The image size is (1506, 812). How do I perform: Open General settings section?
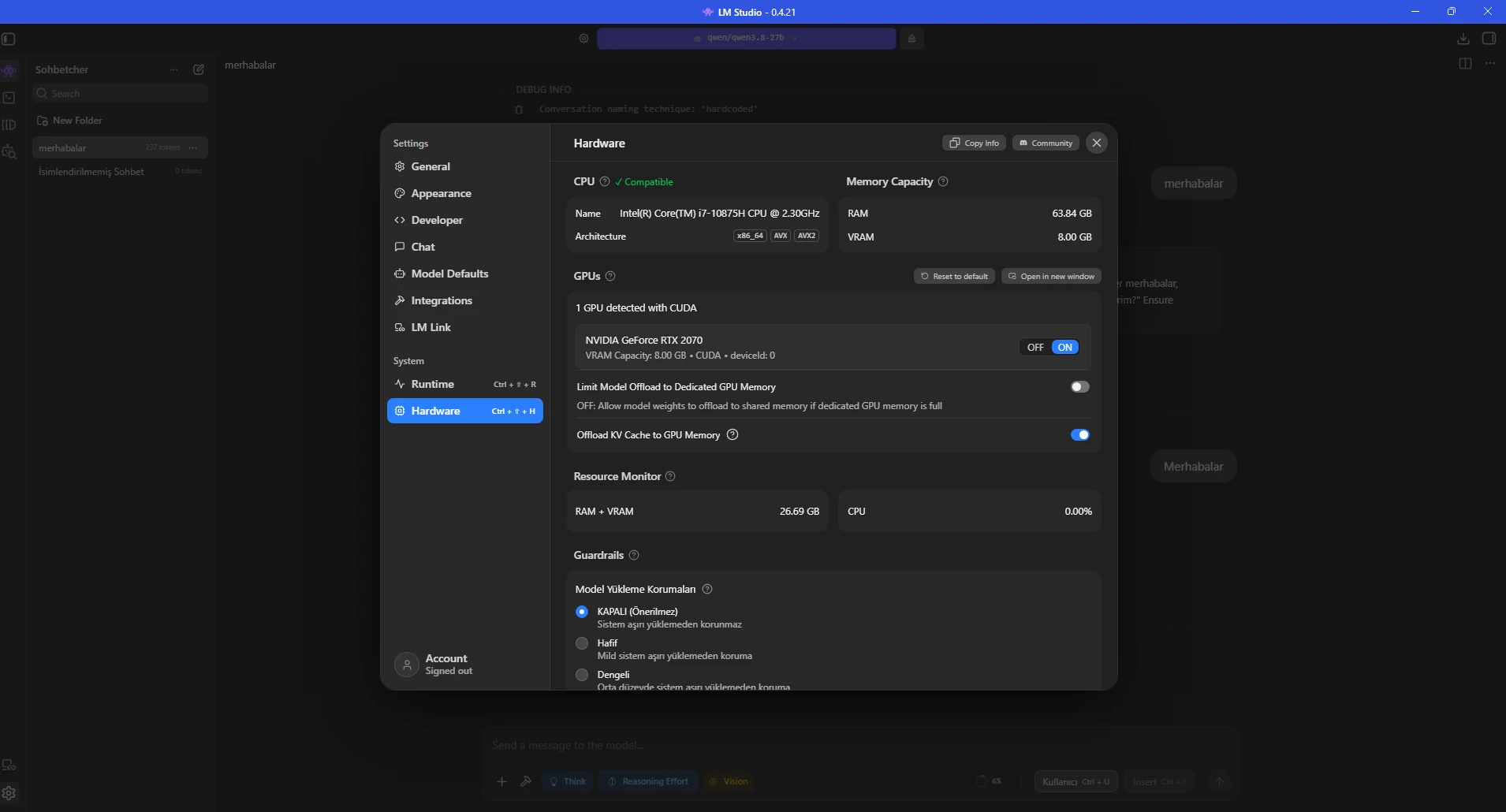point(465,166)
